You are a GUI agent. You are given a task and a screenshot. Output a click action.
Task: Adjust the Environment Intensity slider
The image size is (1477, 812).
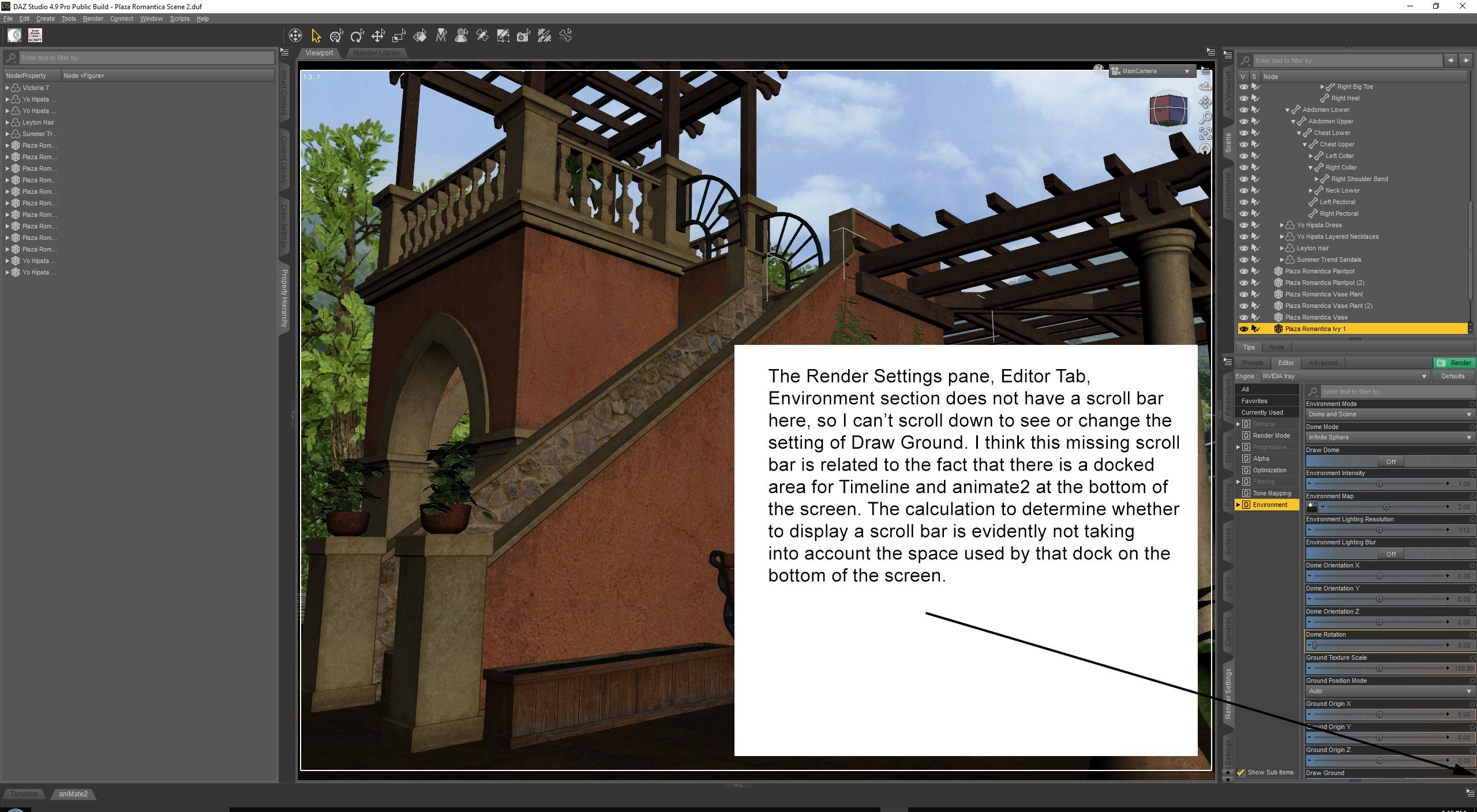pyautogui.click(x=1379, y=484)
